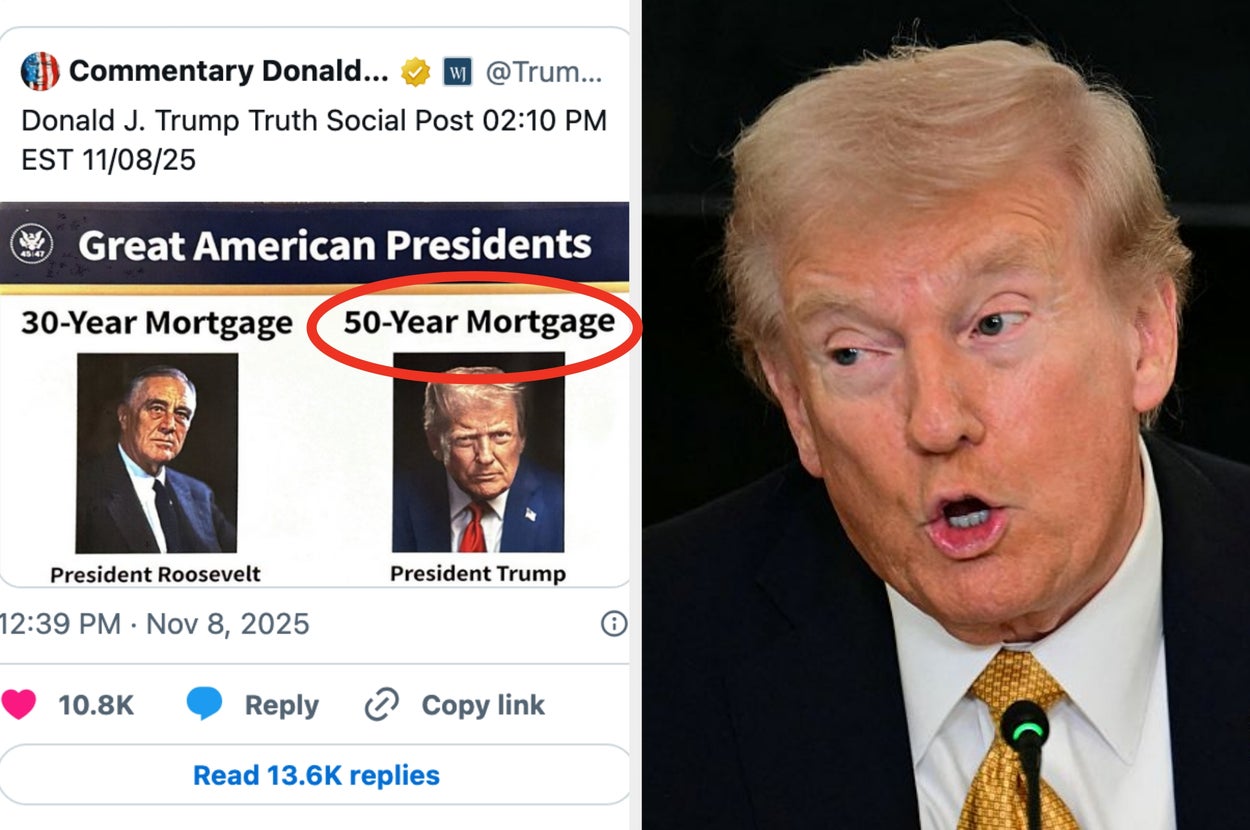Open the American flag profile avatar
The image size is (1250, 830).
tap(39, 71)
